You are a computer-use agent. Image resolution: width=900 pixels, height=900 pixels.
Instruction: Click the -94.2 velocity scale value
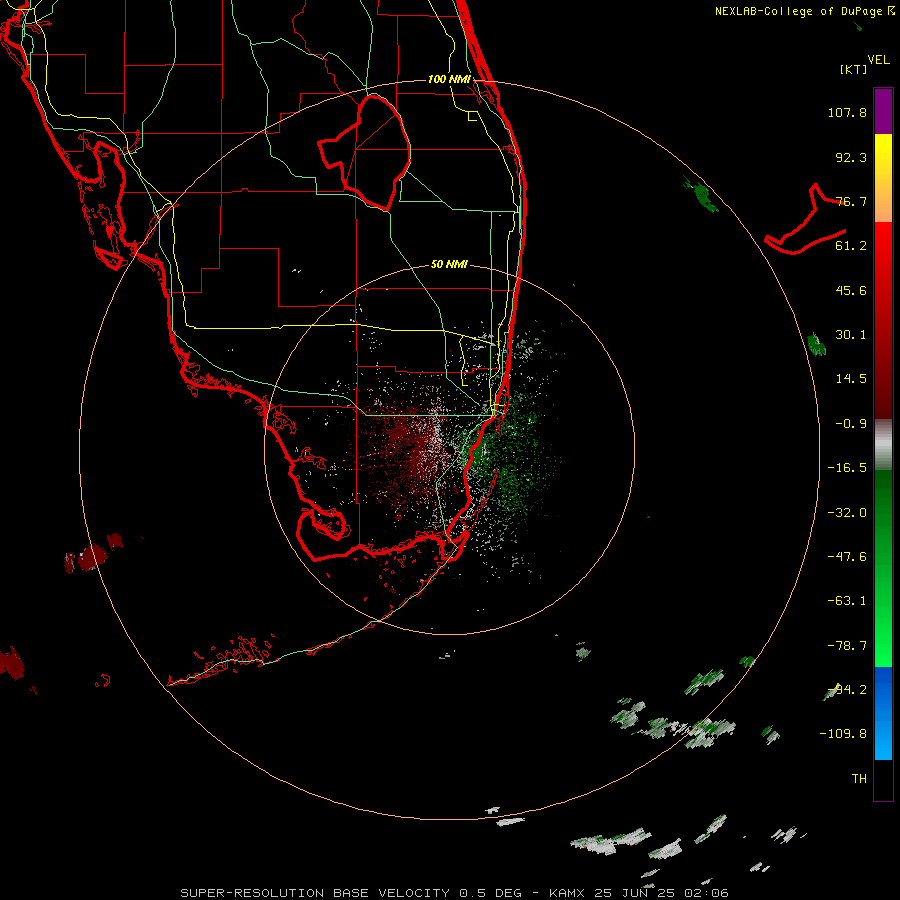[x=847, y=690]
